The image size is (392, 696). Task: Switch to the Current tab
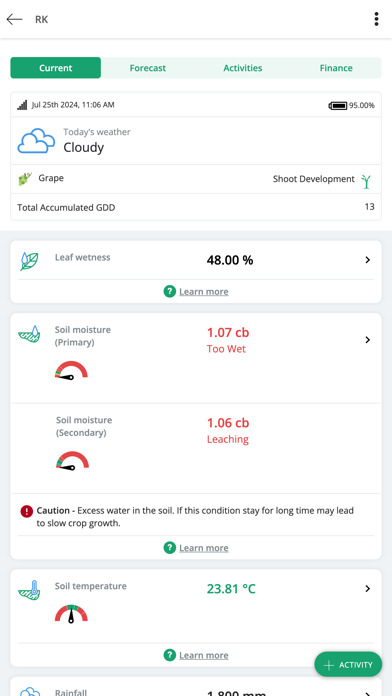click(x=55, y=68)
